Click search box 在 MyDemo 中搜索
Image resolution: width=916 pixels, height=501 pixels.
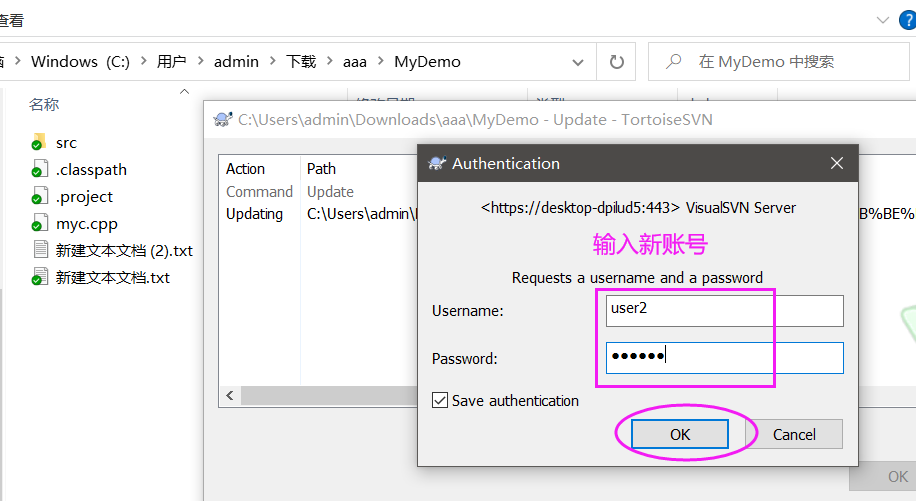(779, 61)
